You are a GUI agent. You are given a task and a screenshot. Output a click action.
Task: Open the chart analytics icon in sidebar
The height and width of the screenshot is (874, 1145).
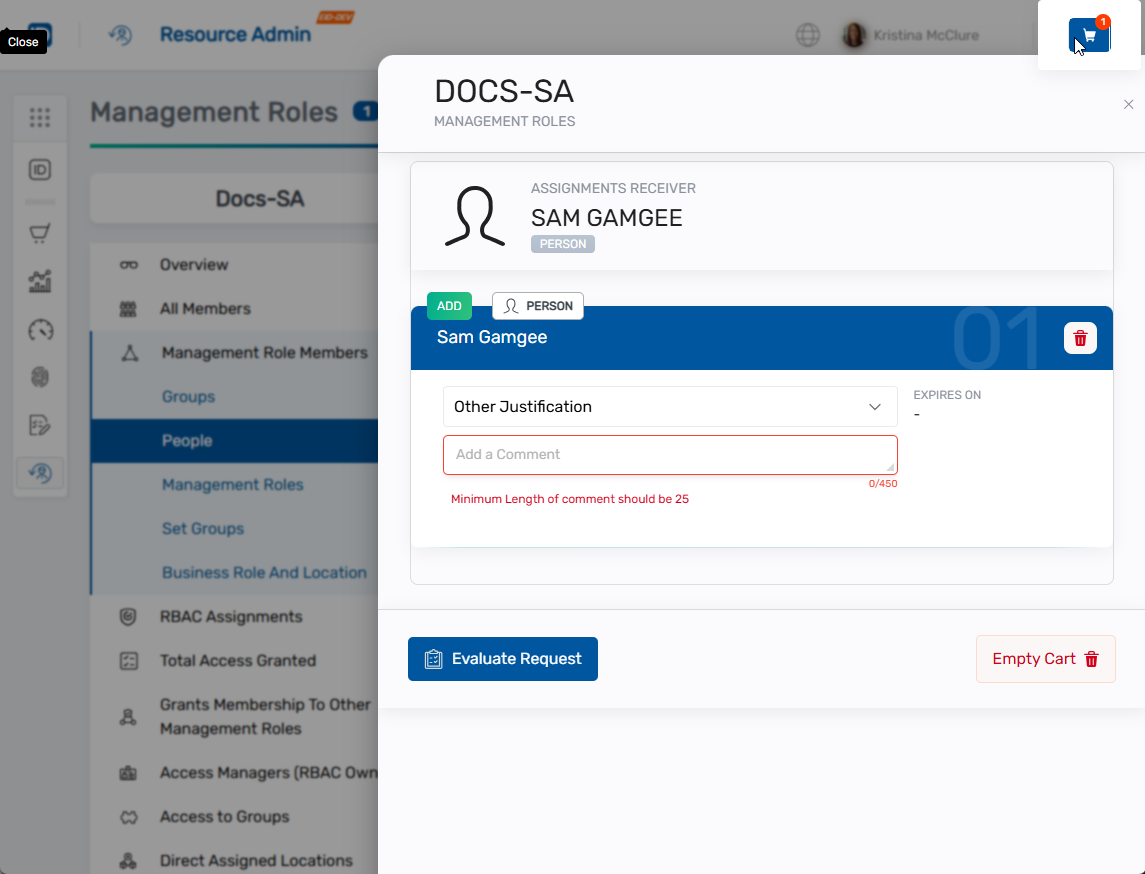[x=40, y=282]
